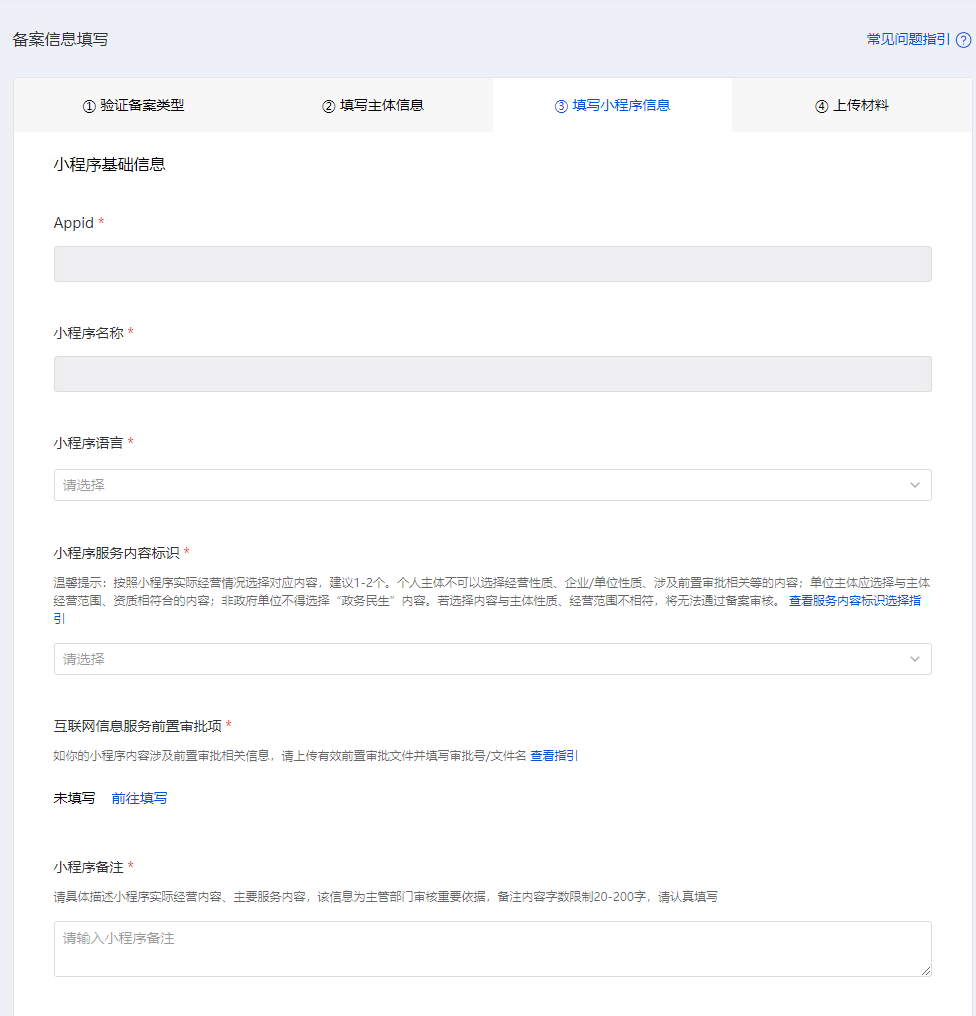Viewport: 976px width, 1016px height.
Task: Open the 常见问题指引 link
Action: tap(908, 40)
